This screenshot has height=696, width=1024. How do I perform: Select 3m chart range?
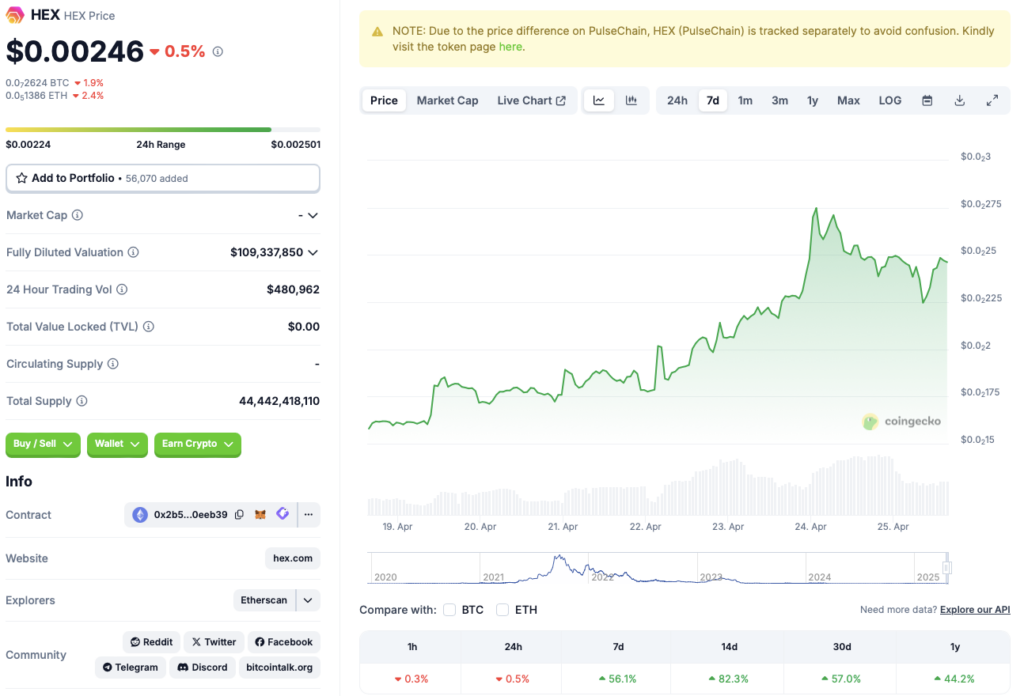click(780, 101)
